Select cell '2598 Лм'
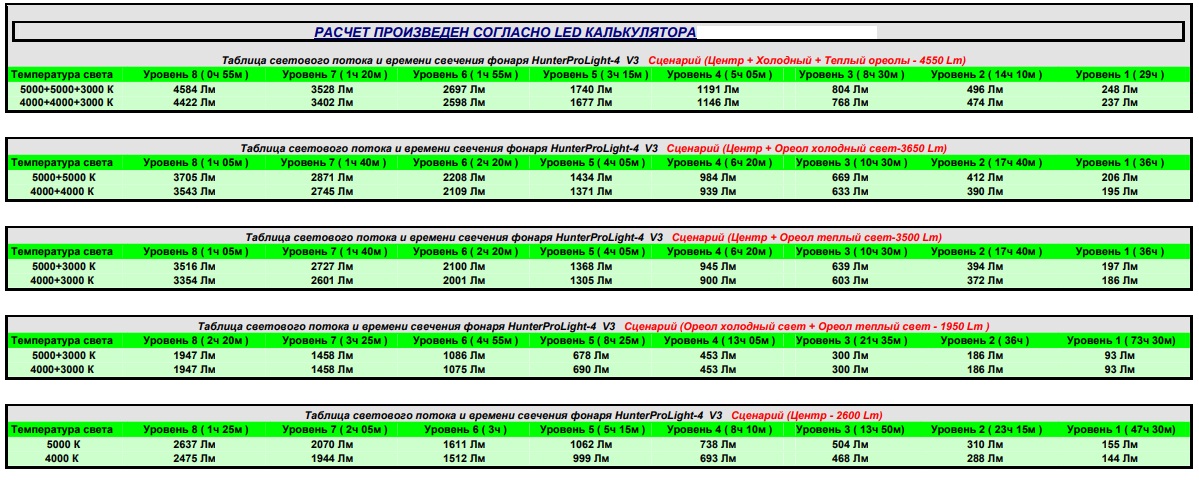1199x482 pixels. 466,102
